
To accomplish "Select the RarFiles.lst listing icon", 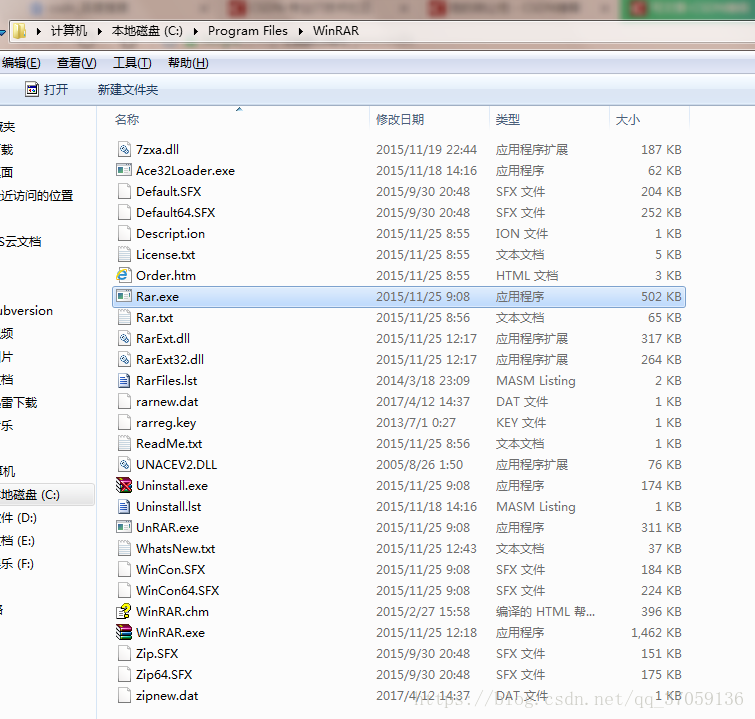I will click(124, 380).
